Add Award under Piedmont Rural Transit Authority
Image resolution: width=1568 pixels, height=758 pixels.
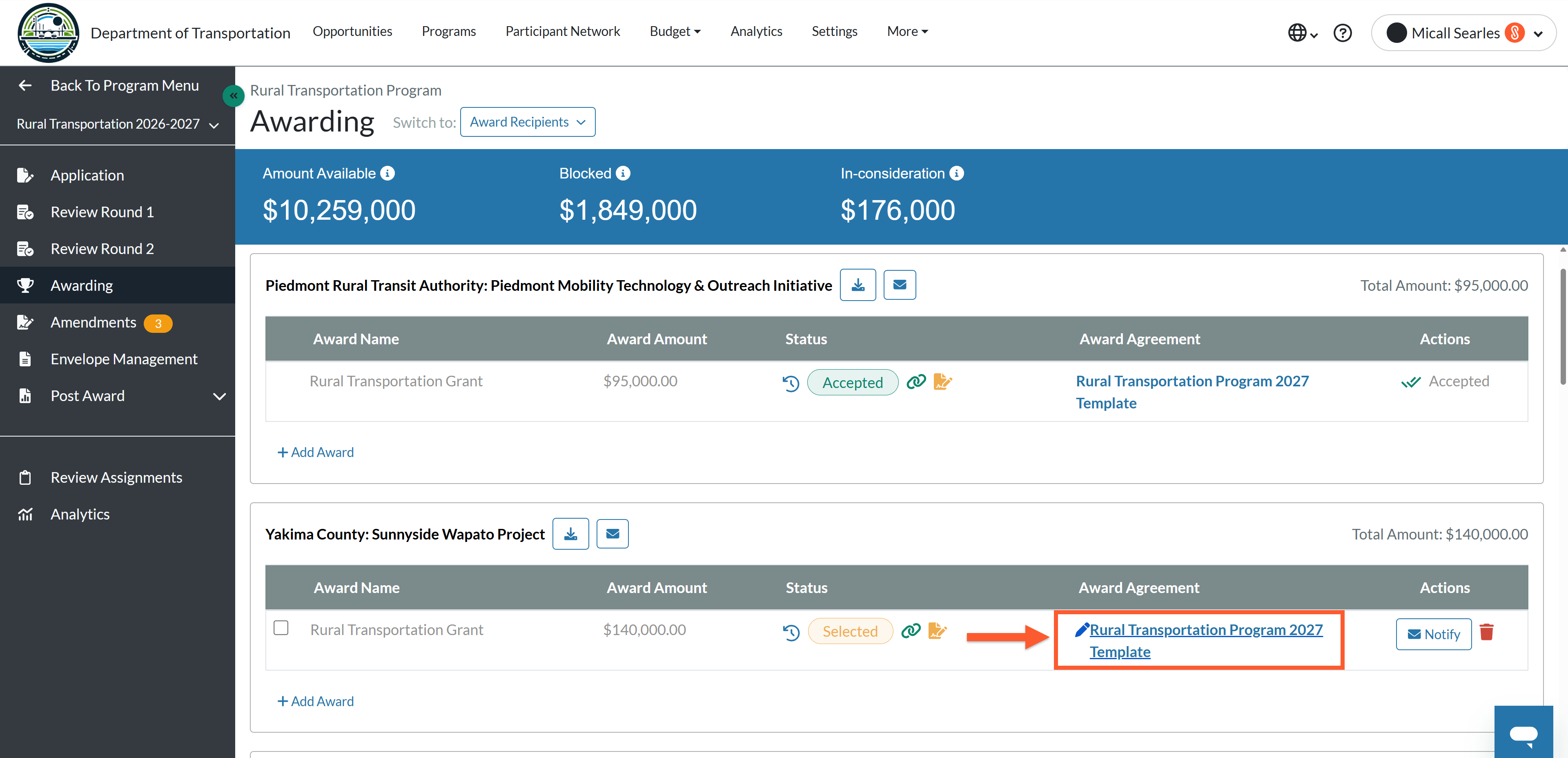tap(315, 453)
